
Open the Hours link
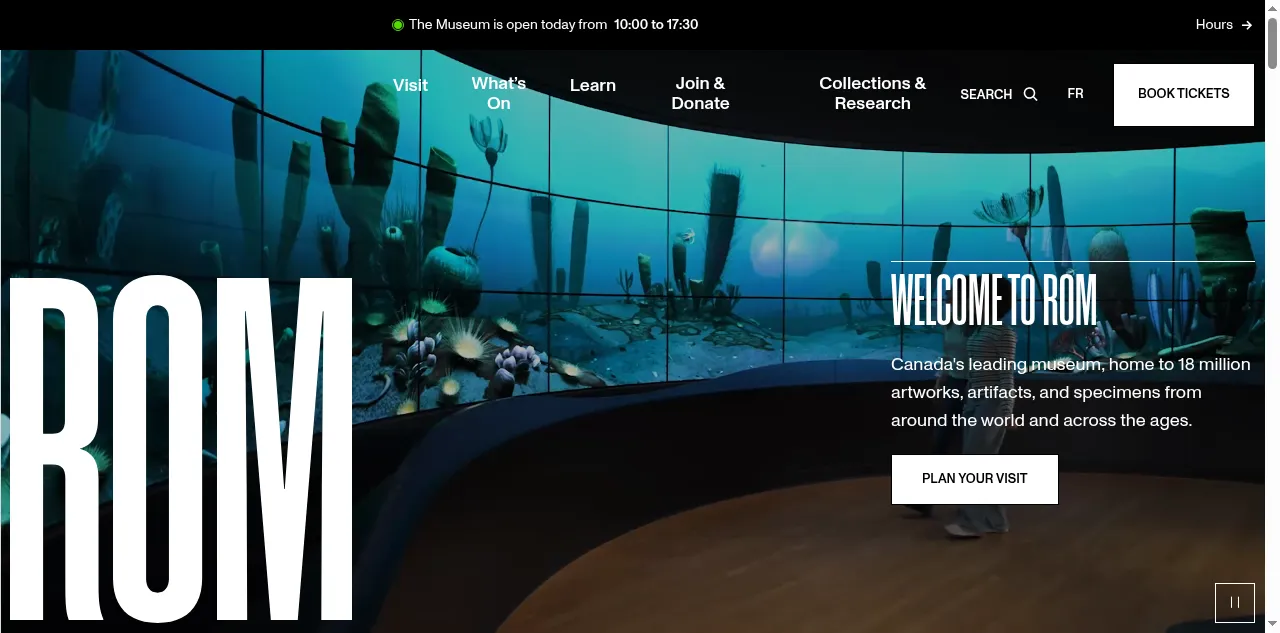tap(1224, 25)
